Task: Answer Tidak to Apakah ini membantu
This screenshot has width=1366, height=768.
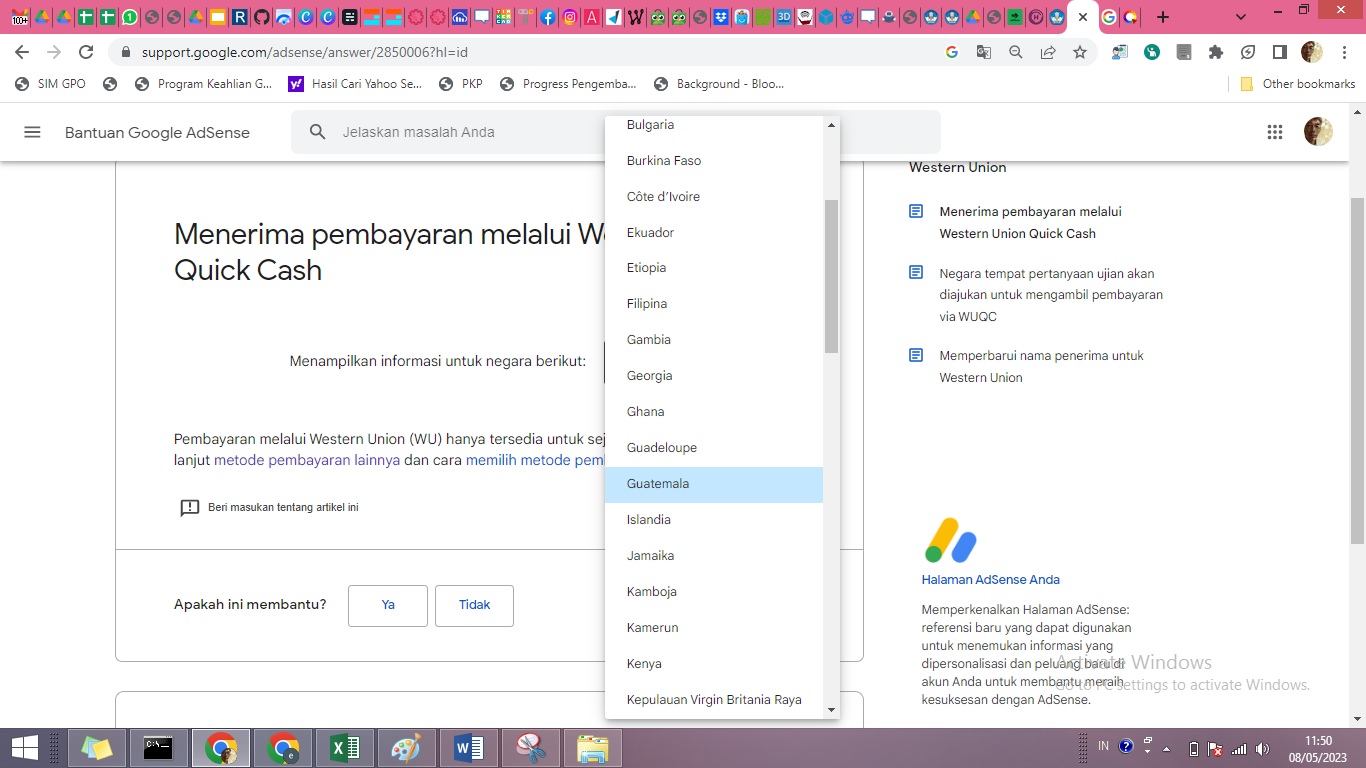Action: [474, 605]
